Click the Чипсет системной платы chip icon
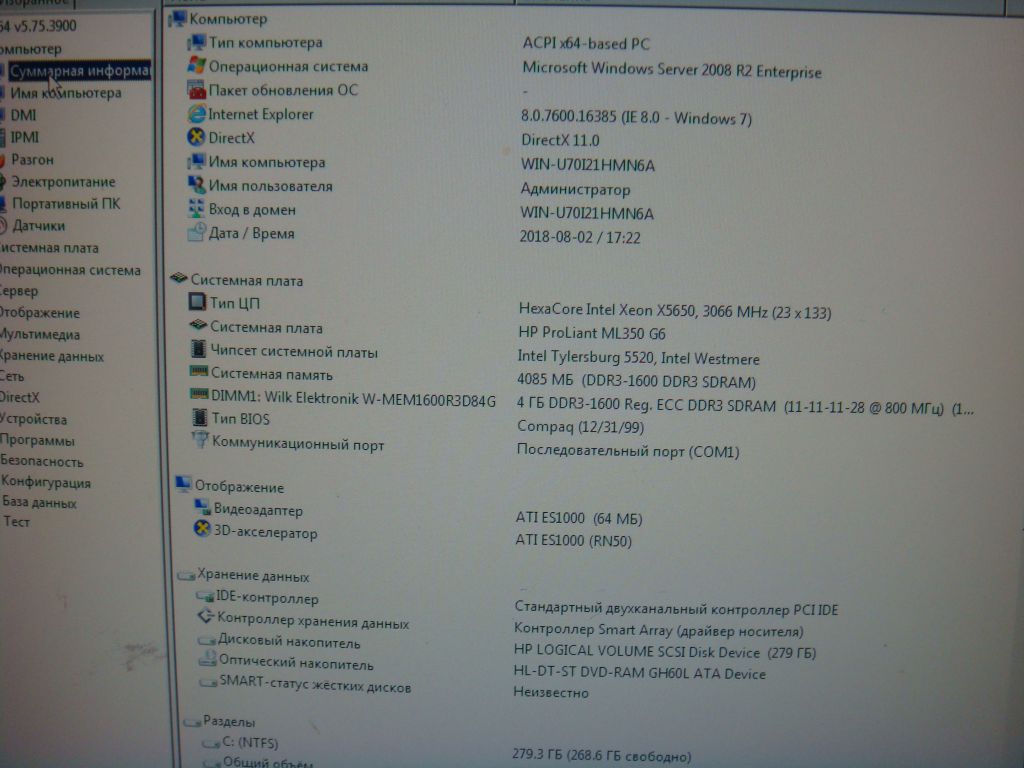 (198, 351)
